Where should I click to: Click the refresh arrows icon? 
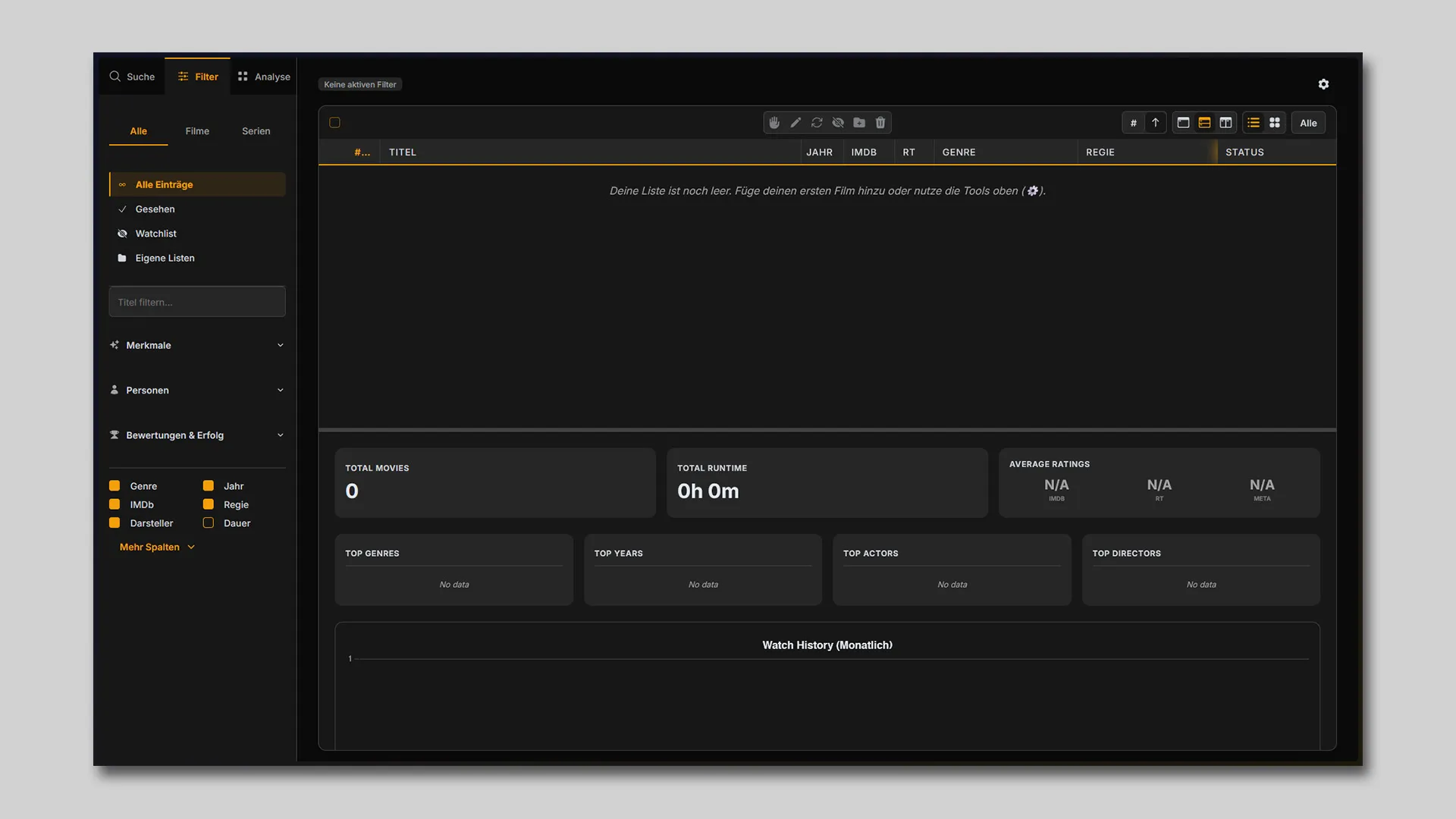817,123
